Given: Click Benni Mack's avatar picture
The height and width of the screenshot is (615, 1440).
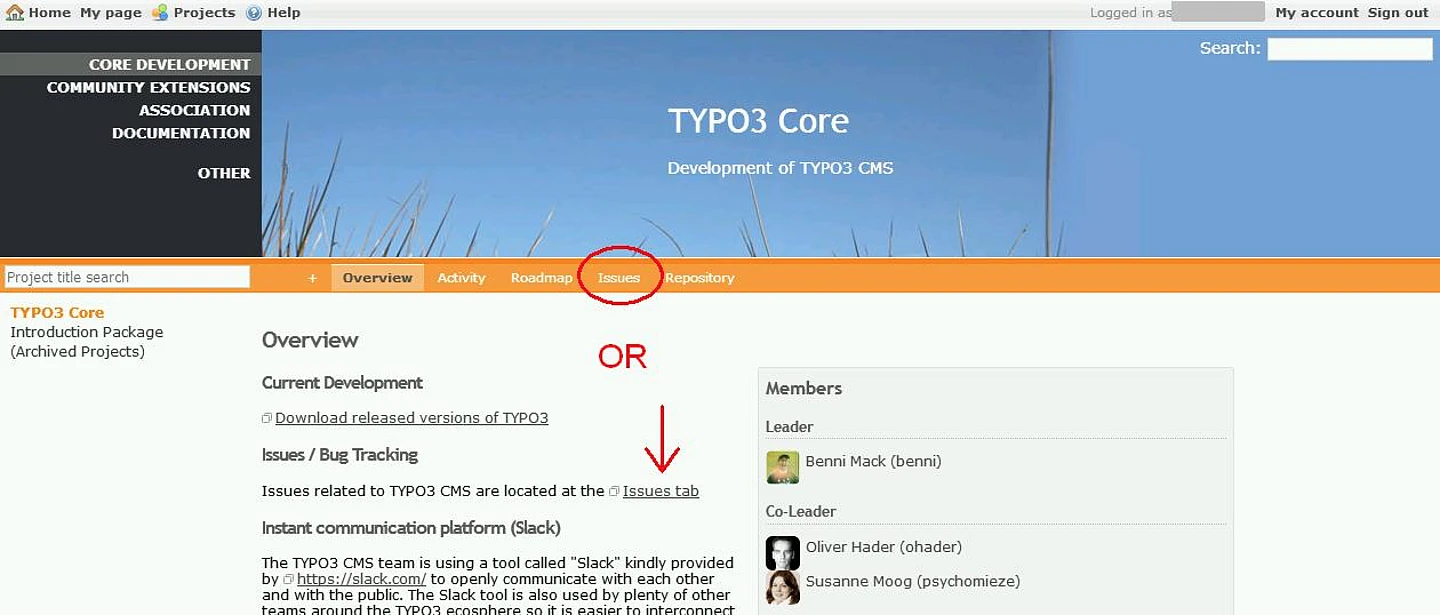Looking at the screenshot, I should [x=782, y=467].
